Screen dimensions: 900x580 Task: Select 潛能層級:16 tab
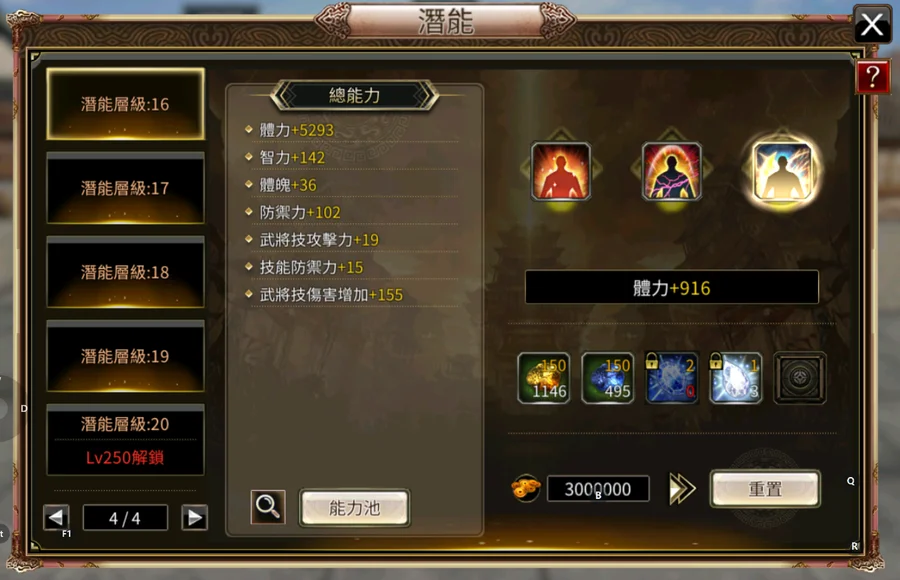pyautogui.click(x=125, y=104)
